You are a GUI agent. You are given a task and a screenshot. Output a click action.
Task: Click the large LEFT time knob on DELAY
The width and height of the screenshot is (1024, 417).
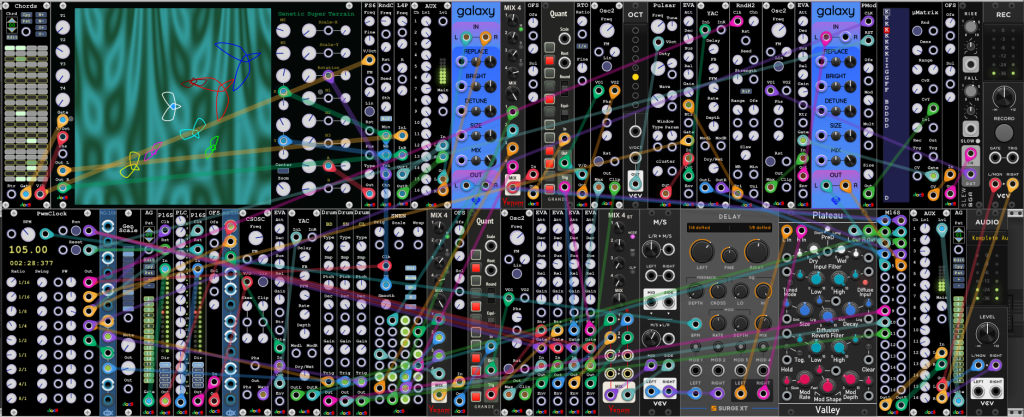701,251
